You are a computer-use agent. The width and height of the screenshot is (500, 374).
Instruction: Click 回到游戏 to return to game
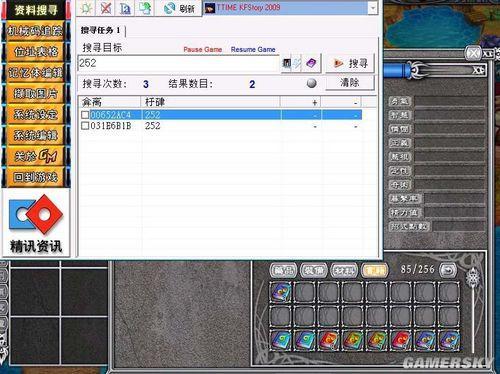click(35, 177)
